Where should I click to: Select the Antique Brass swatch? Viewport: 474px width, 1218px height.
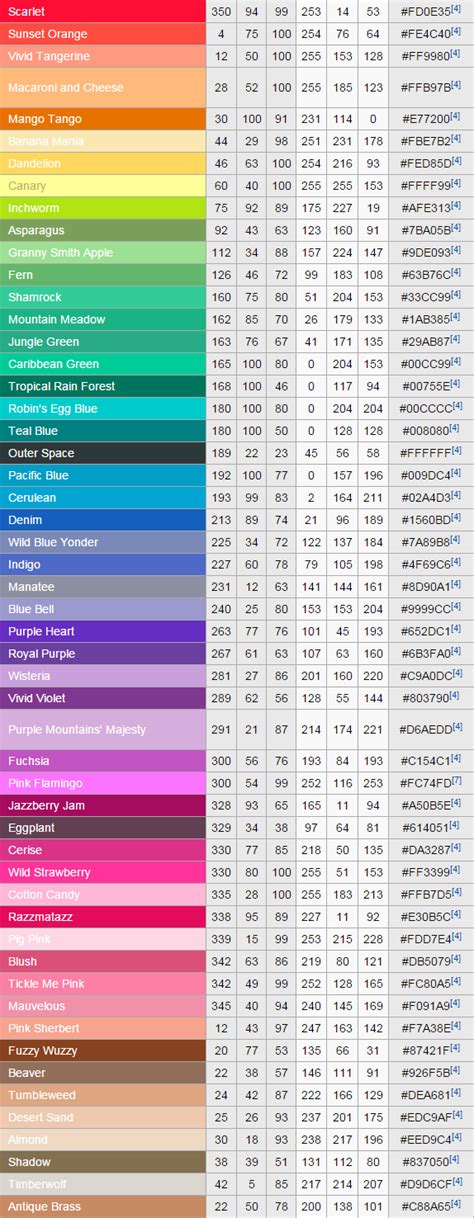103,1206
